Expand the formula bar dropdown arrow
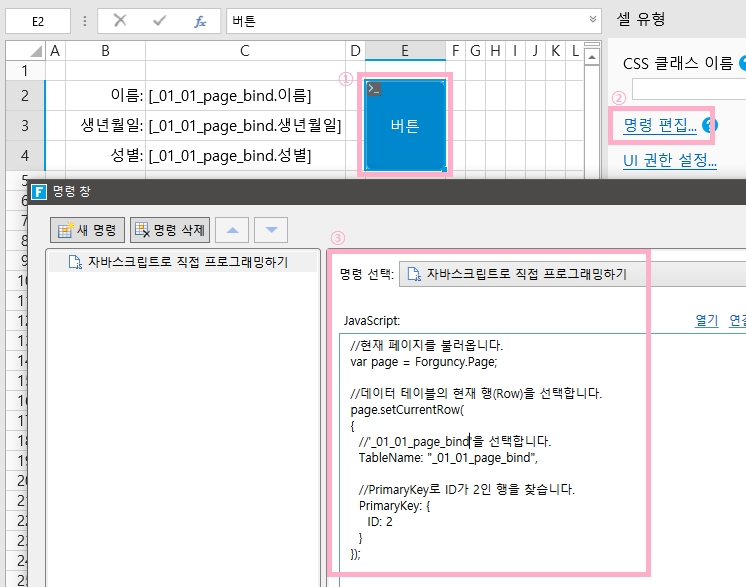746x587 pixels. tap(594, 20)
